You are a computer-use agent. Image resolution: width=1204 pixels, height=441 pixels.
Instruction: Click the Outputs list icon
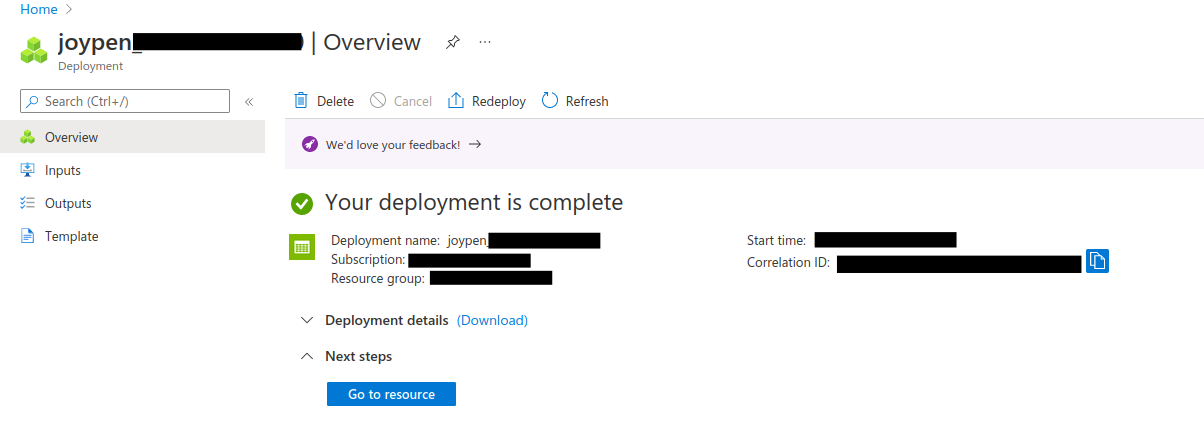click(27, 203)
